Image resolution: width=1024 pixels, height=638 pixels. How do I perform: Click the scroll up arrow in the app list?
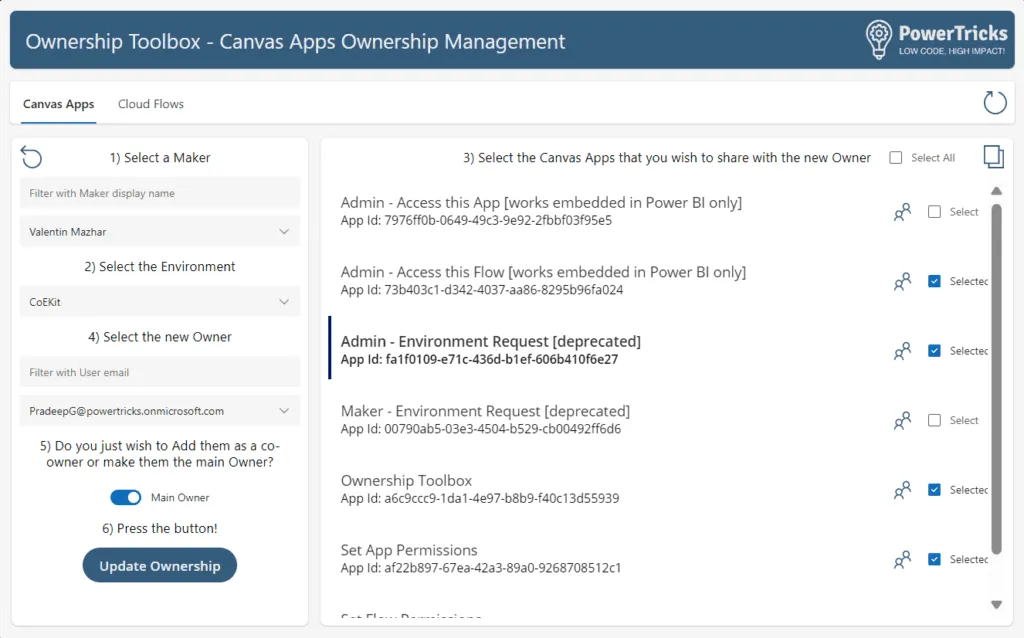pyautogui.click(x=996, y=191)
